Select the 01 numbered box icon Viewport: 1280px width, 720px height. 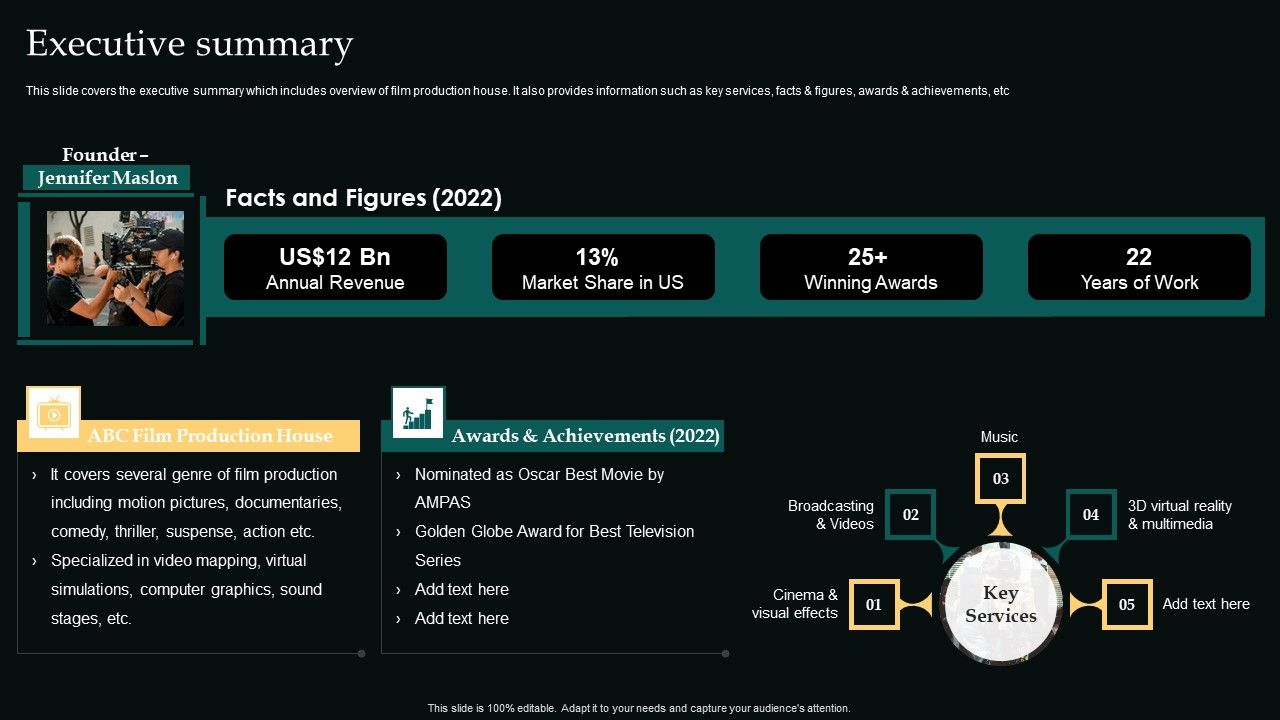tap(874, 604)
